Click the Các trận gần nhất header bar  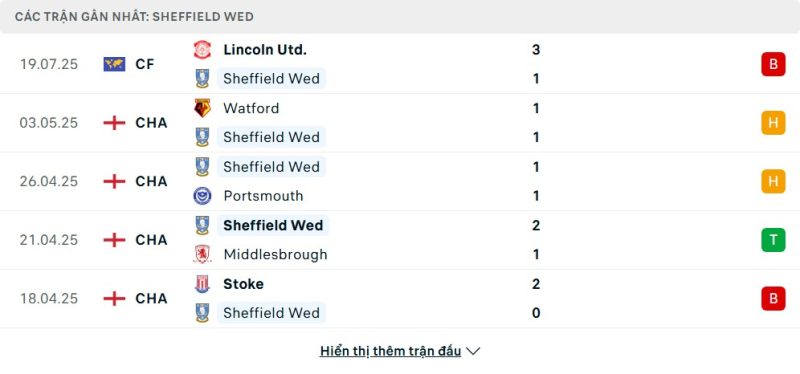[400, 16]
